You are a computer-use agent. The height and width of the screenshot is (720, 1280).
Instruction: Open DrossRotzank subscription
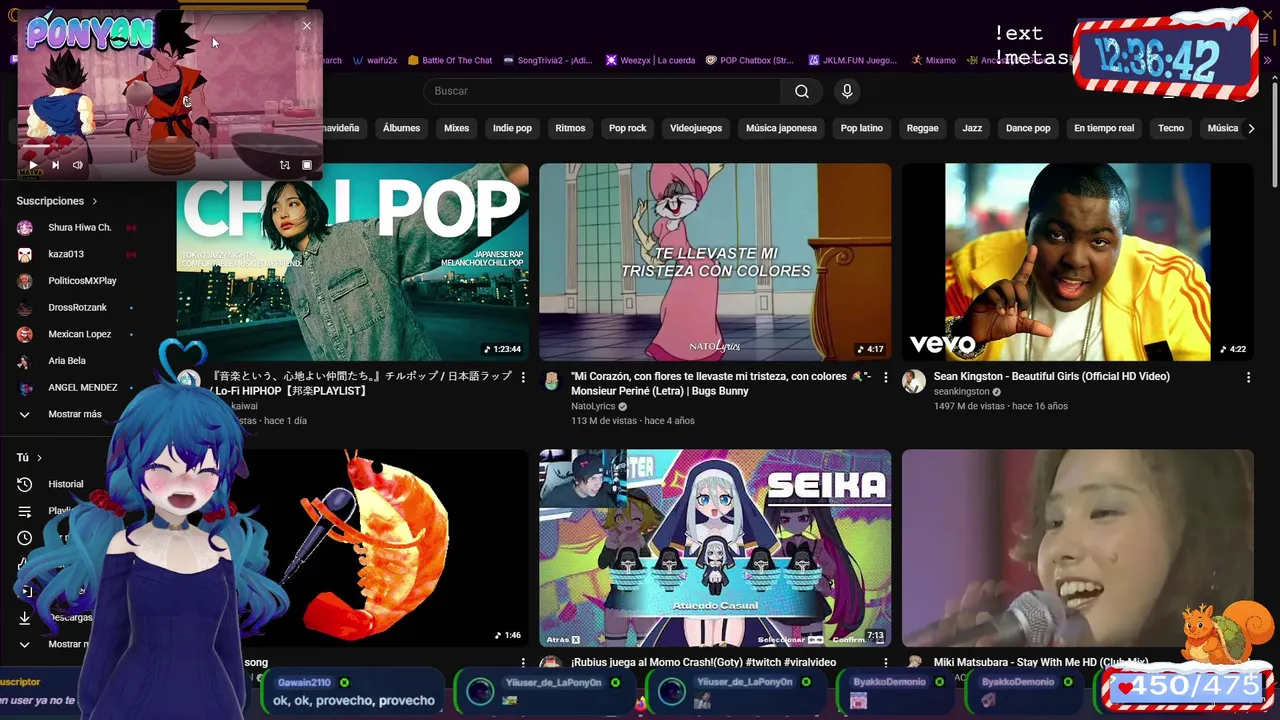point(76,308)
